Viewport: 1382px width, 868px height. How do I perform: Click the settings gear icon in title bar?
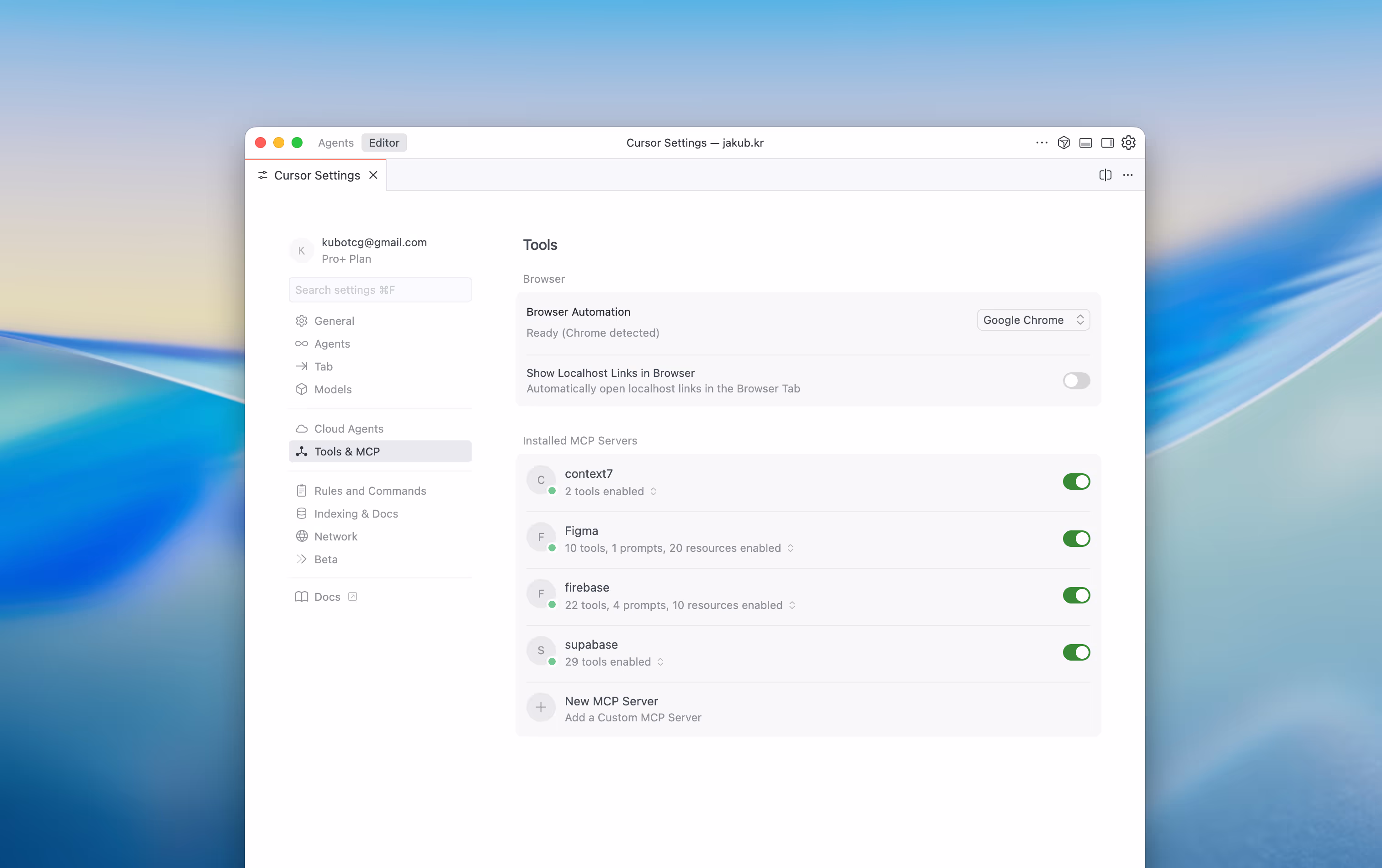coord(1128,143)
